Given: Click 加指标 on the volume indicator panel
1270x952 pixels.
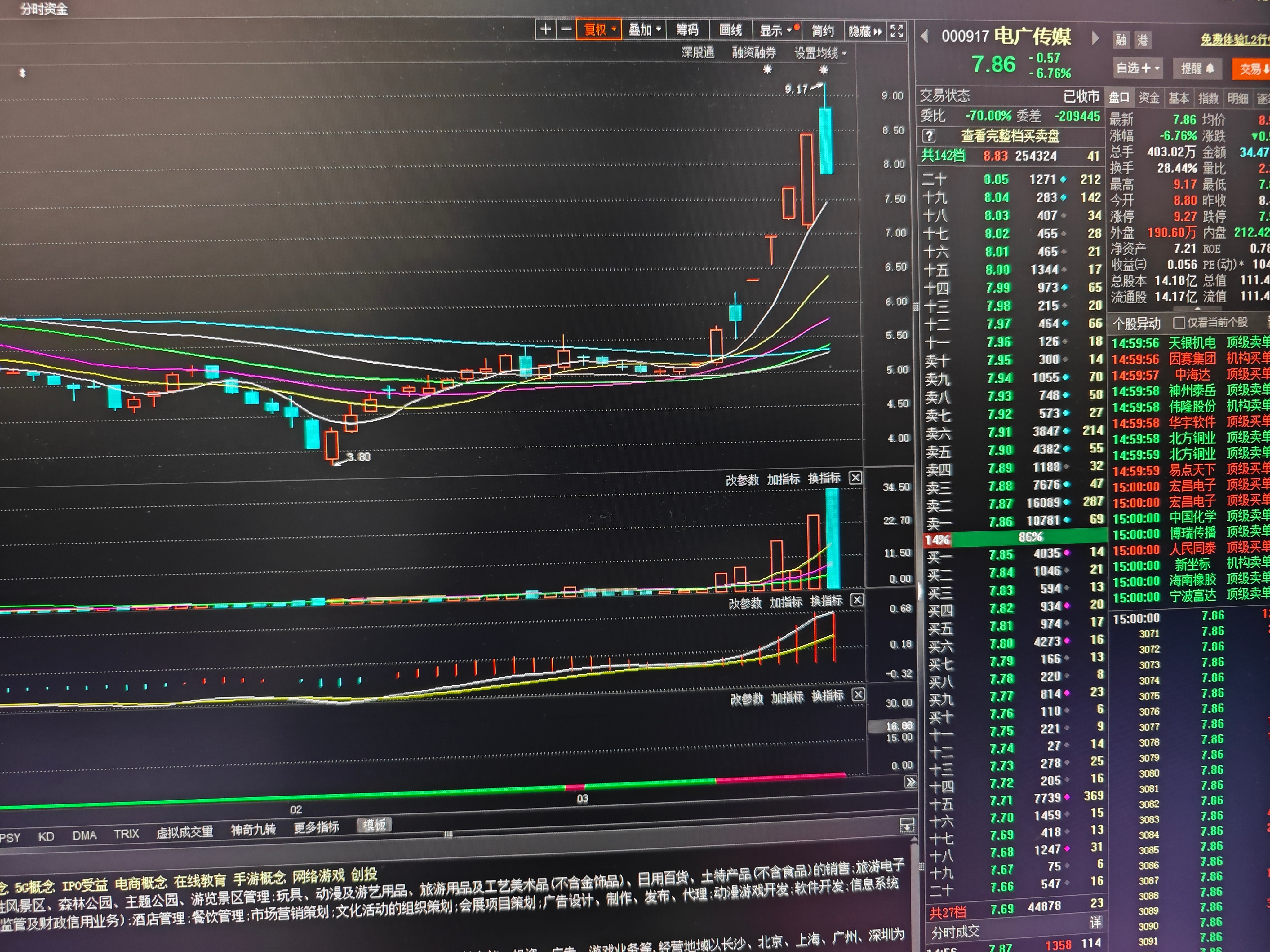Looking at the screenshot, I should pyautogui.click(x=783, y=479).
